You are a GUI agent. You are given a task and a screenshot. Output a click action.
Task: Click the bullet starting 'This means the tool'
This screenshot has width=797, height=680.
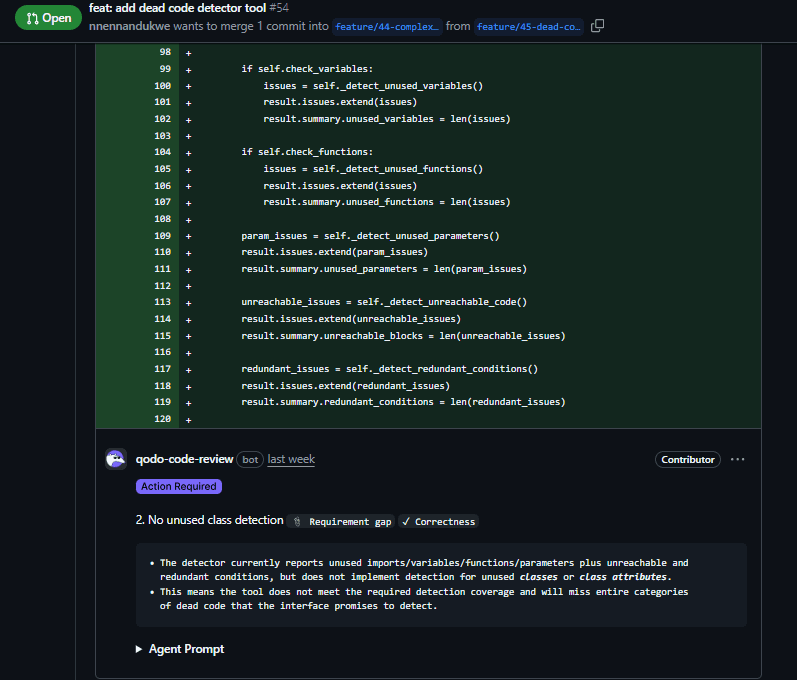pos(424,599)
